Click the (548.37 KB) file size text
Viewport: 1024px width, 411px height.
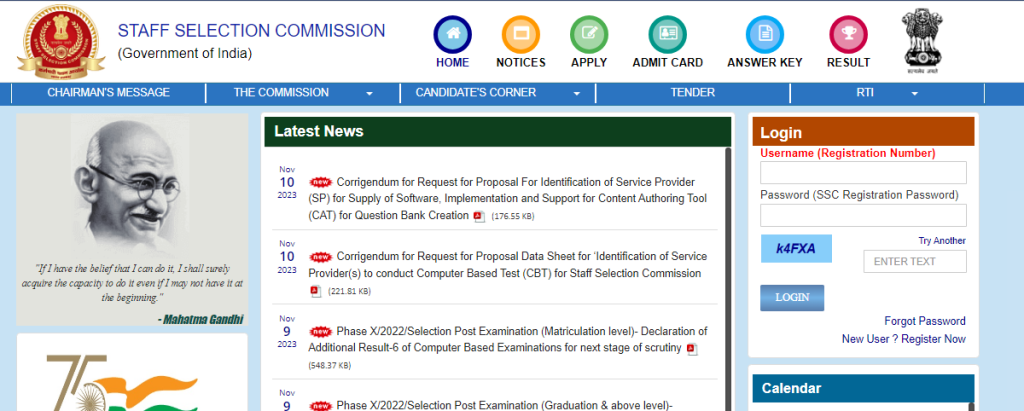[329, 366]
